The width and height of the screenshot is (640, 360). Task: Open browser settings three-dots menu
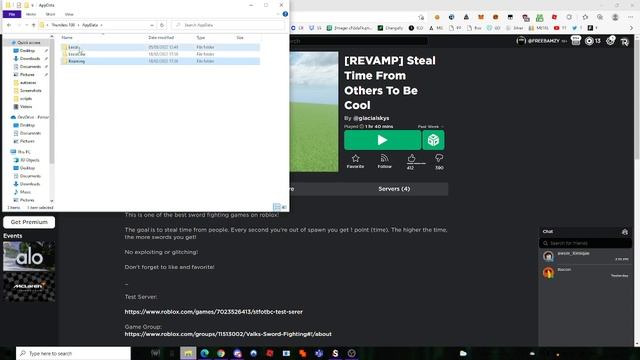(x=631, y=17)
